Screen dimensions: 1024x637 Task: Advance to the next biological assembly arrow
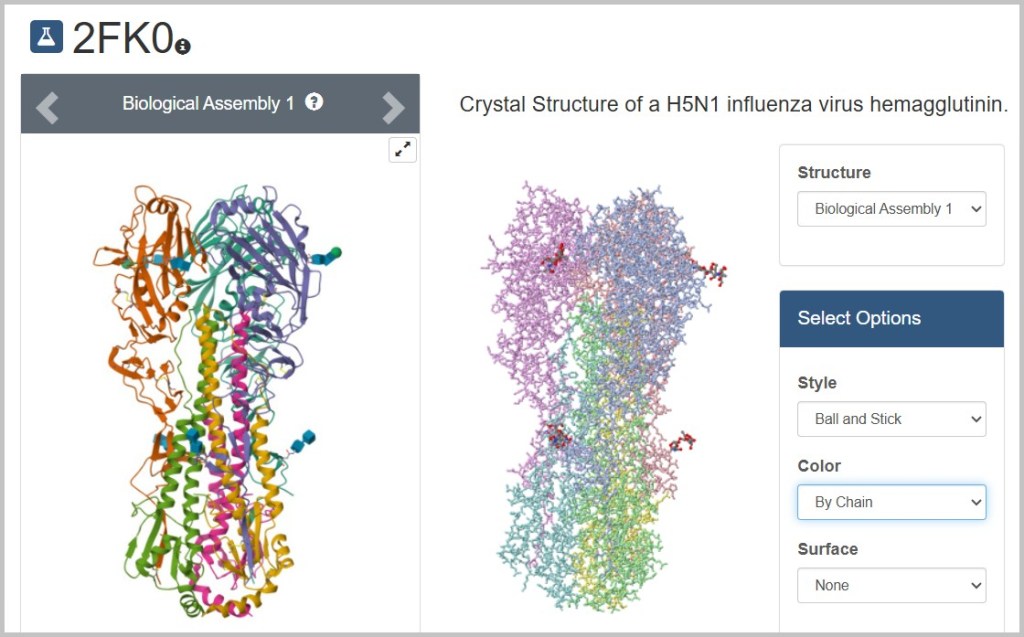[393, 107]
